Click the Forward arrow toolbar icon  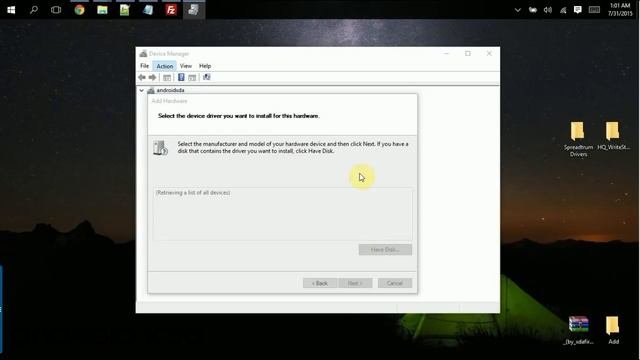153,78
